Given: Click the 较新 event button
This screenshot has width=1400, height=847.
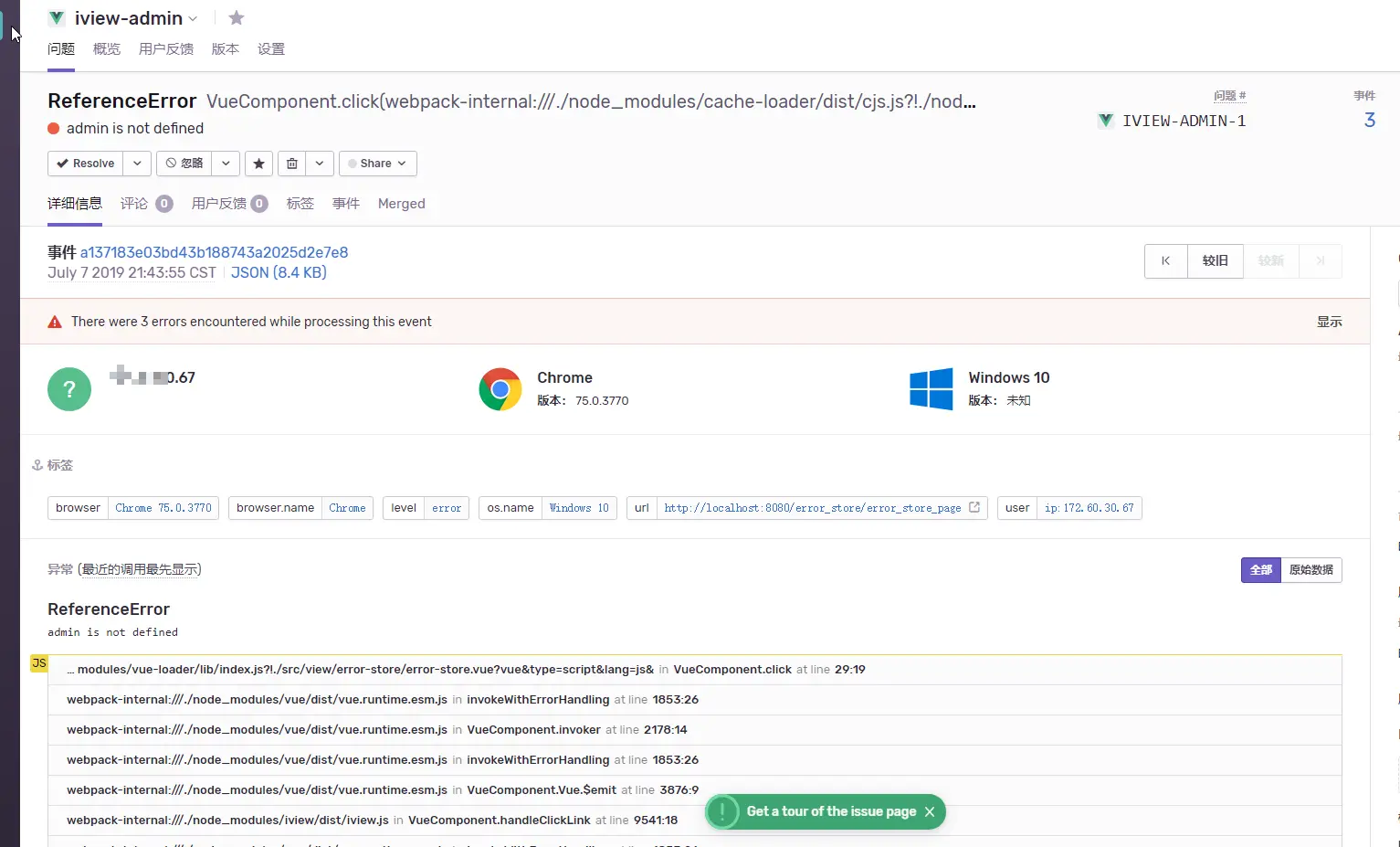Looking at the screenshot, I should coord(1271,260).
